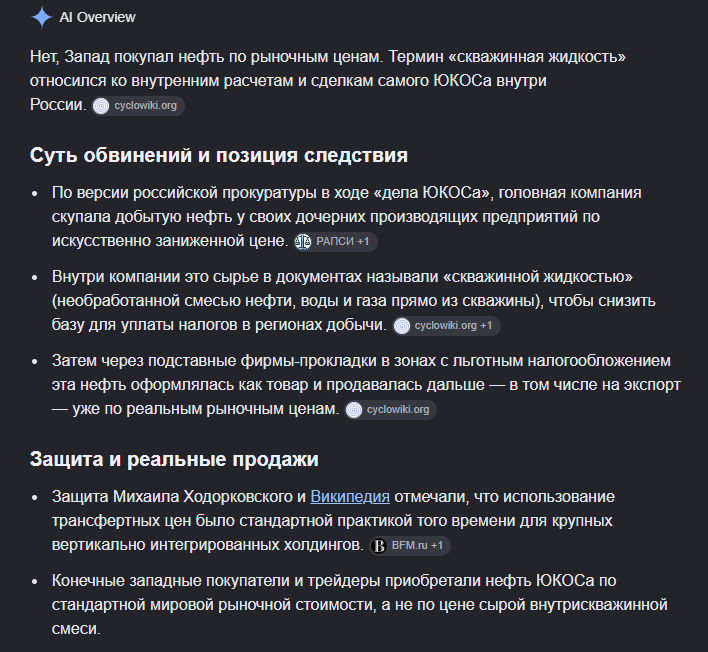Open the "BFM.ru +1" source chip
This screenshot has width=708, height=652.
(410, 545)
